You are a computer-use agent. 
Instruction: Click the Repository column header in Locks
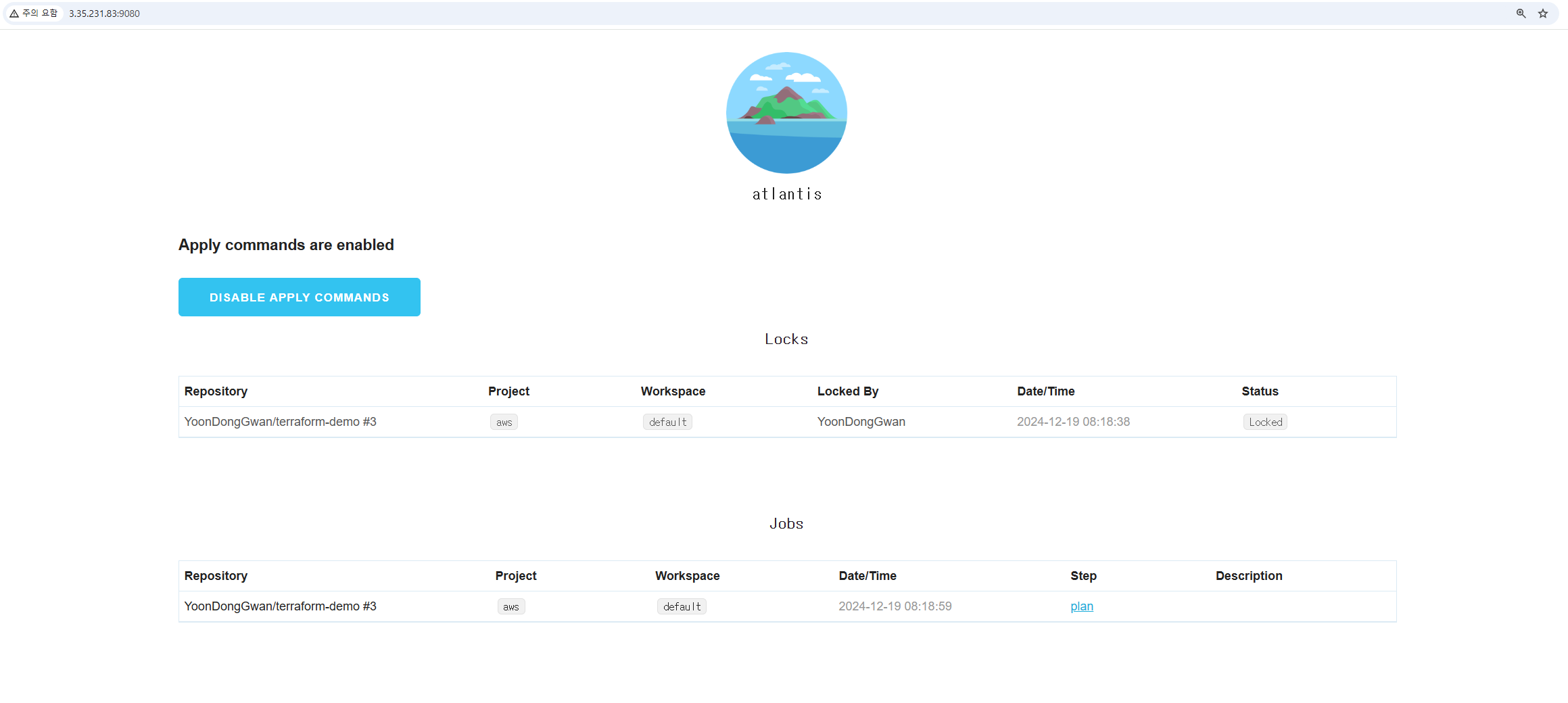tap(216, 391)
